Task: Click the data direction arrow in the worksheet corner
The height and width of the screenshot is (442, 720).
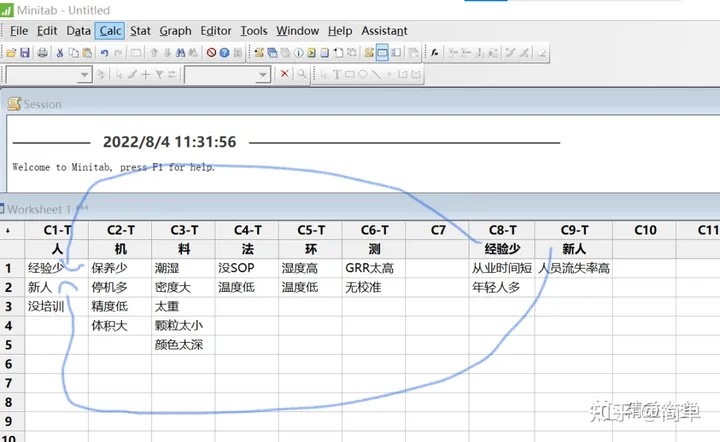Action: coord(8,230)
